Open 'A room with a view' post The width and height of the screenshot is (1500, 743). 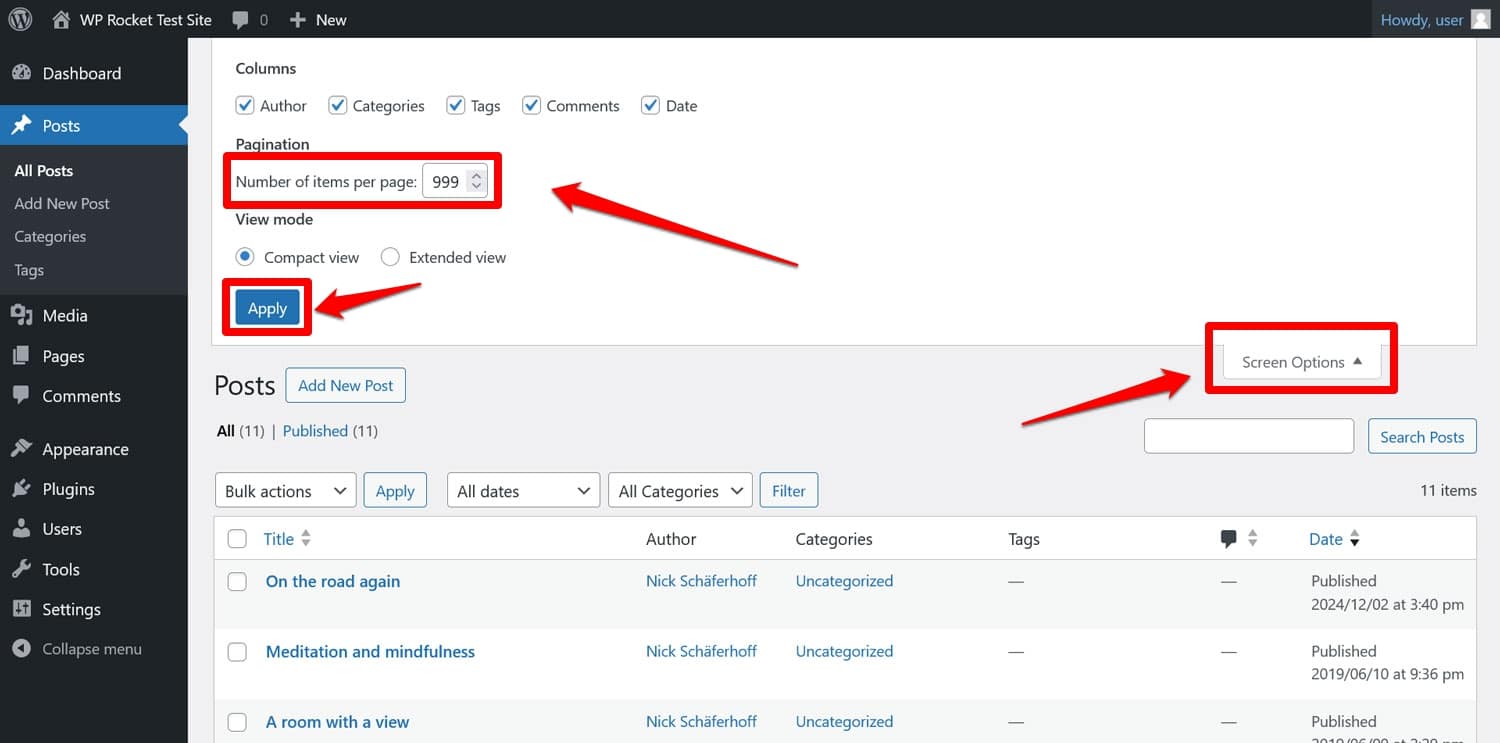pos(337,722)
